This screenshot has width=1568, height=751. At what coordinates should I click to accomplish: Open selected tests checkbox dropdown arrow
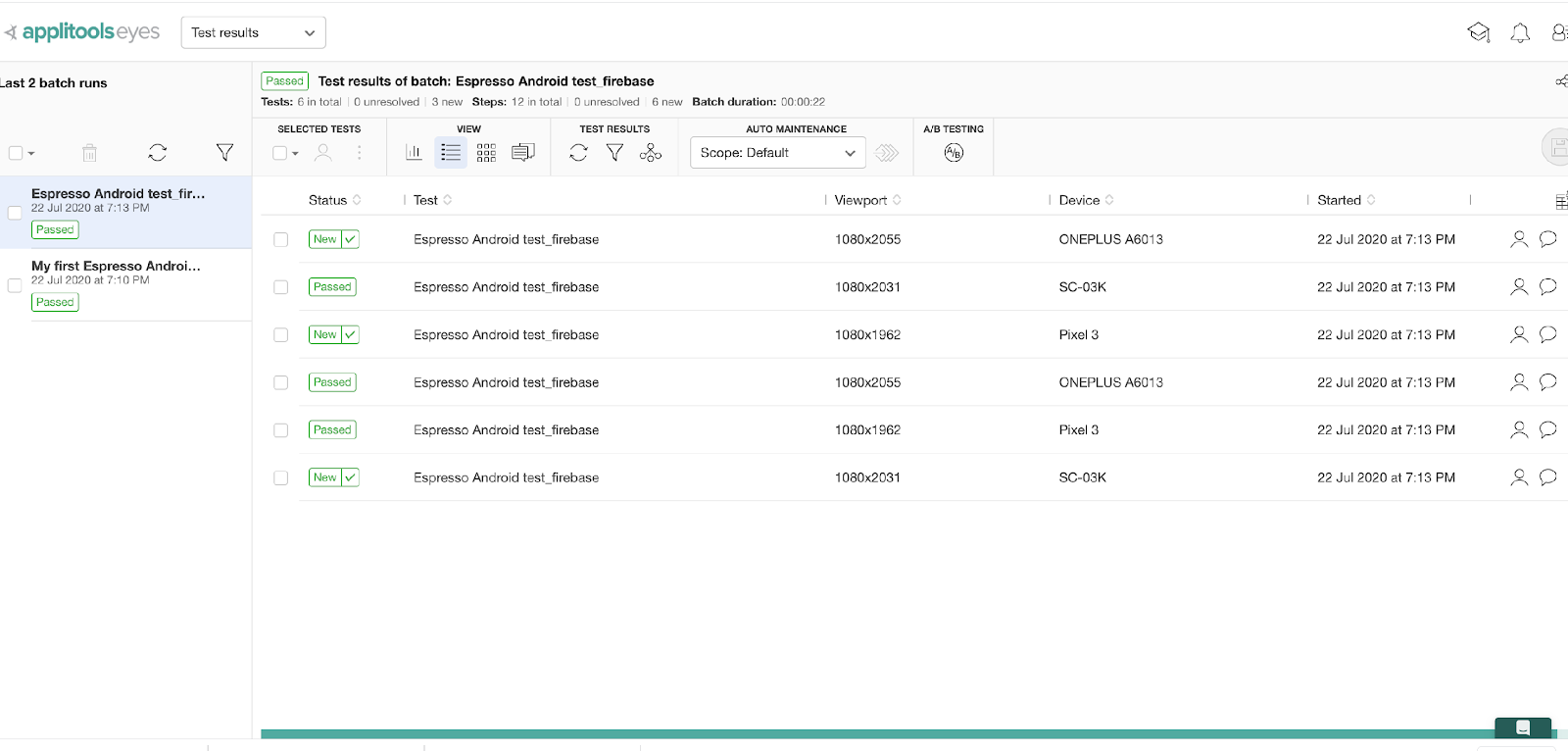point(295,153)
